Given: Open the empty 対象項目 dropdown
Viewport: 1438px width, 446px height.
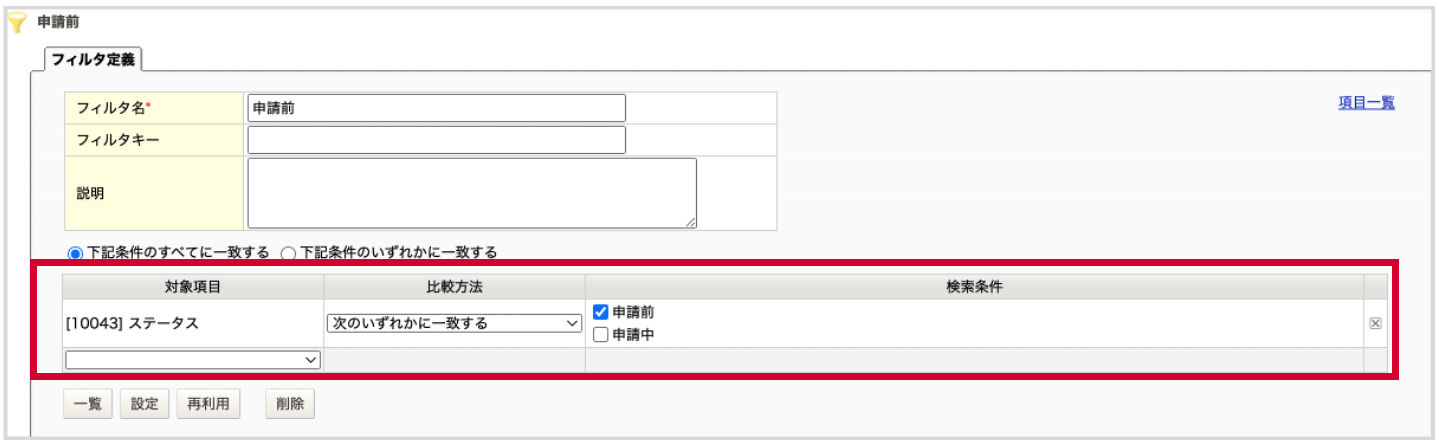Looking at the screenshot, I should pos(192,360).
